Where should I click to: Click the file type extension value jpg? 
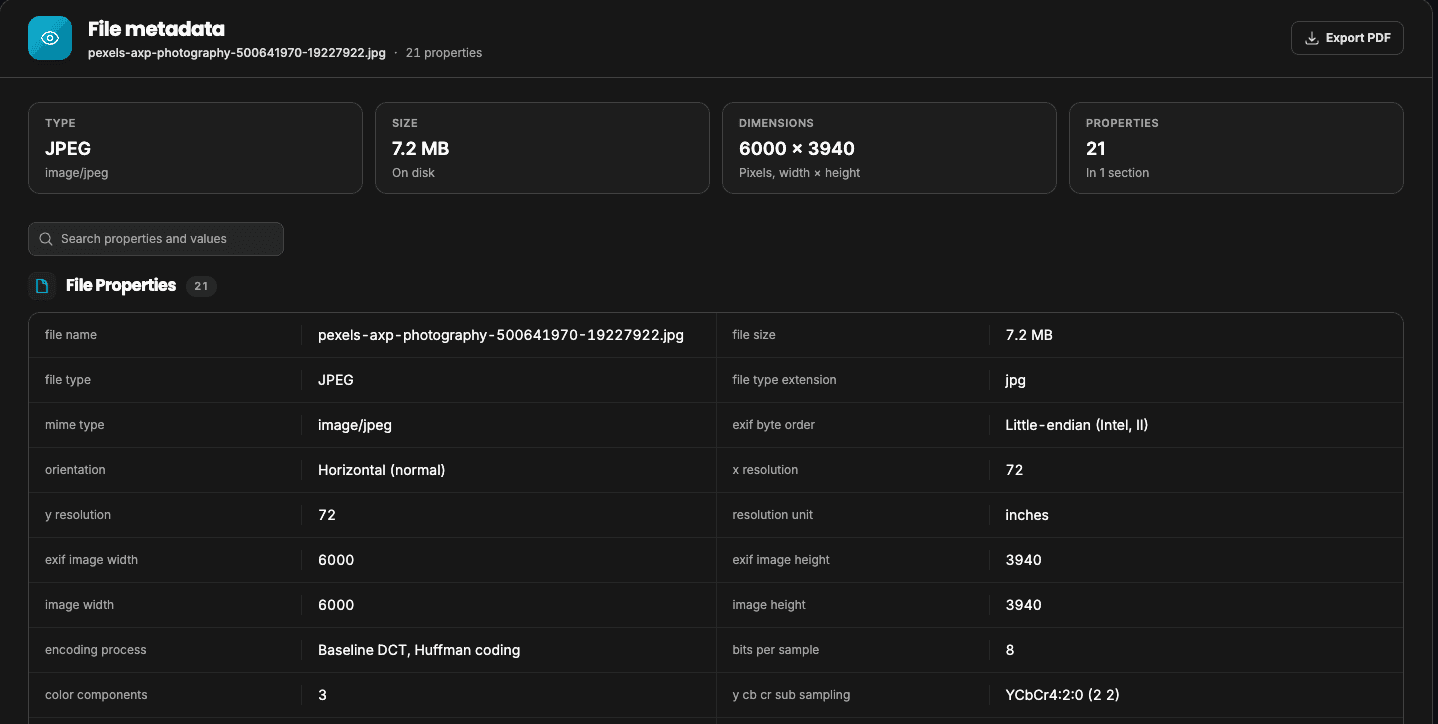pos(1015,380)
